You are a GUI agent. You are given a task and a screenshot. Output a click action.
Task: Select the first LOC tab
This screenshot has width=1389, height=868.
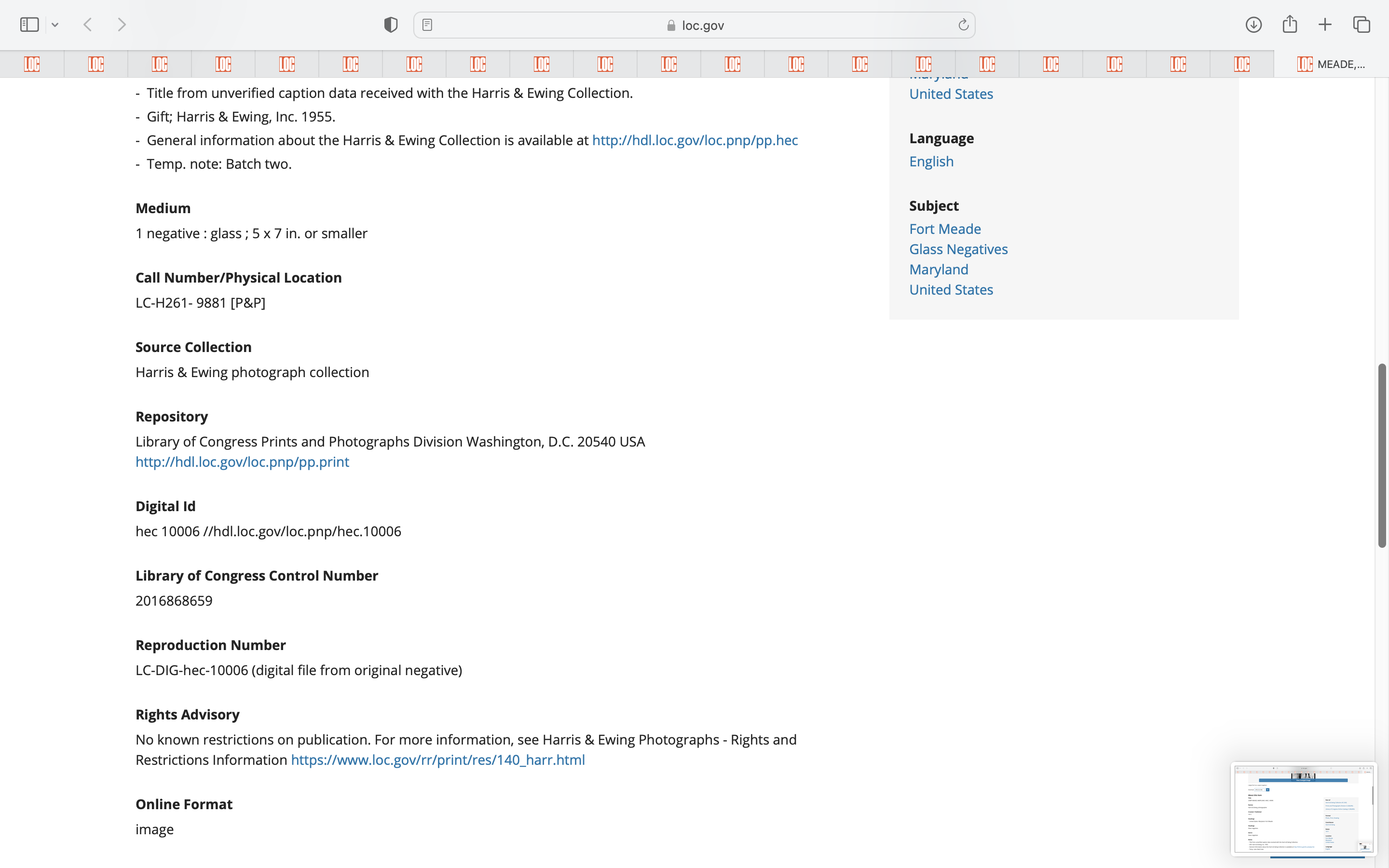(32, 64)
